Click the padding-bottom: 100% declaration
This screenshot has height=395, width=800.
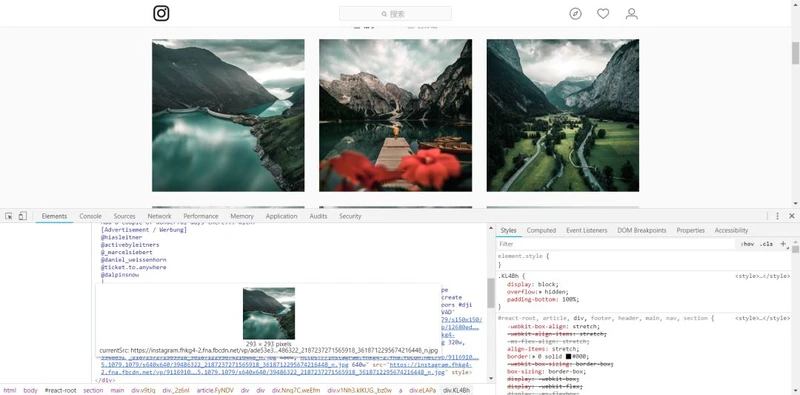(543, 299)
